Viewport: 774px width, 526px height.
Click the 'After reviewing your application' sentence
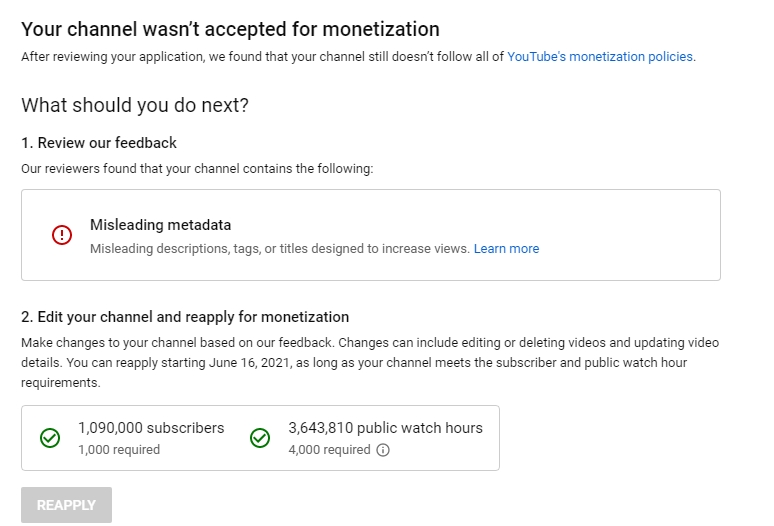coord(262,57)
